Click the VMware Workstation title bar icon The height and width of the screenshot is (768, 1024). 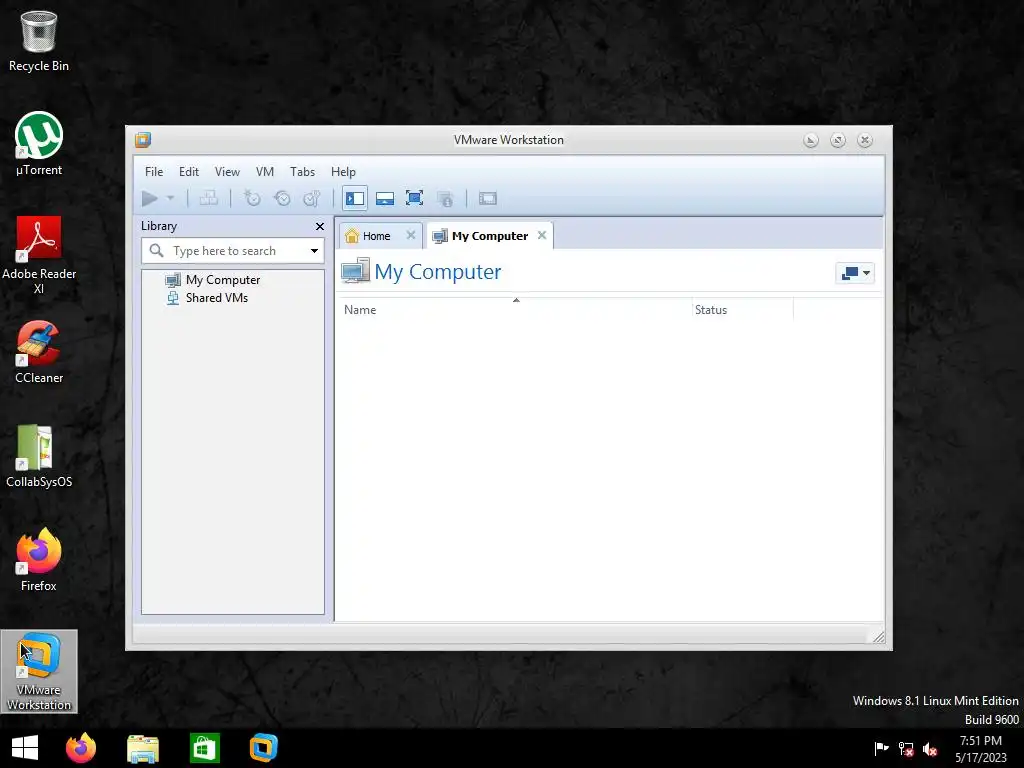(x=143, y=140)
